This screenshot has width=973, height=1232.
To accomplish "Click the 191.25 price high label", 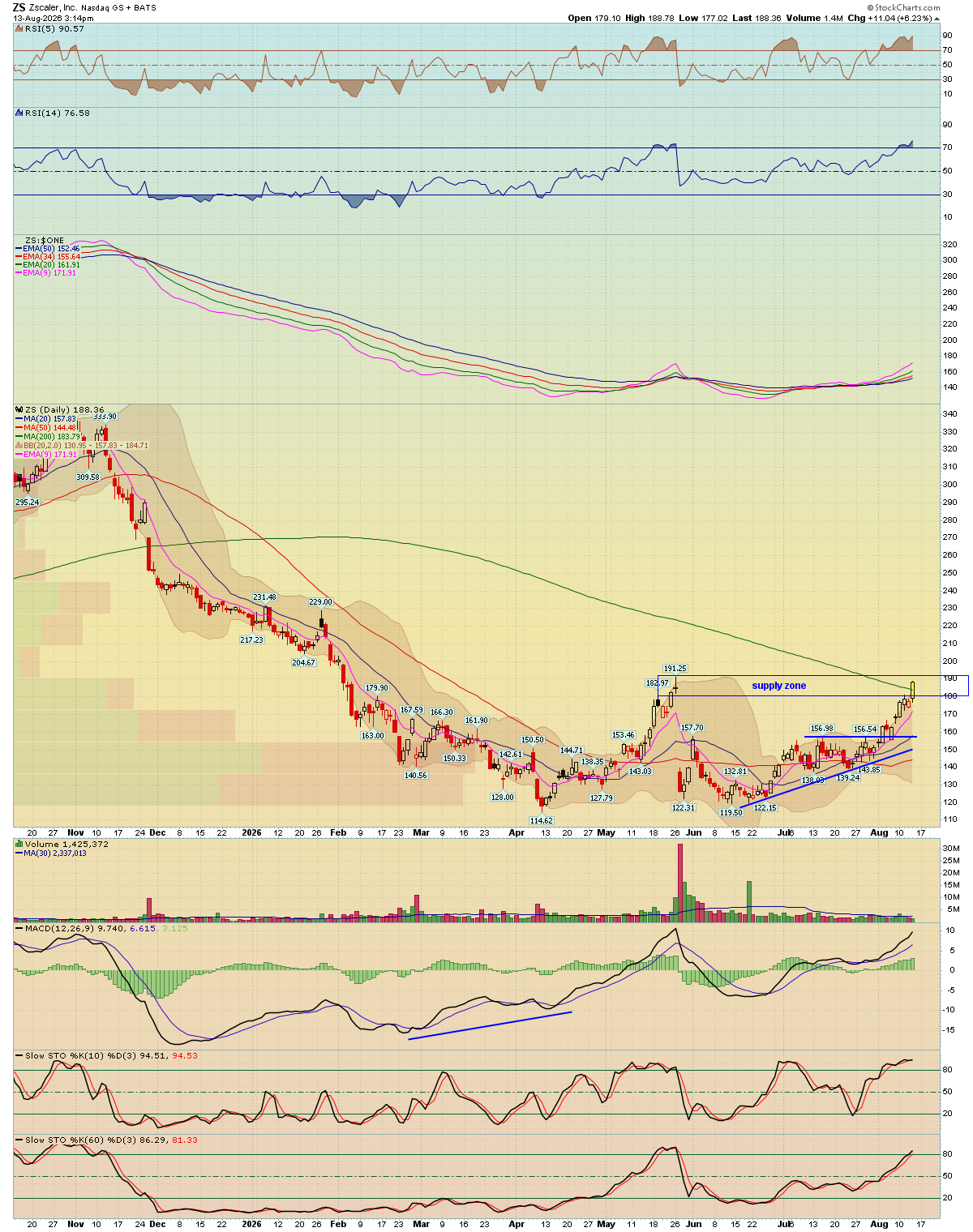I will 675,669.
